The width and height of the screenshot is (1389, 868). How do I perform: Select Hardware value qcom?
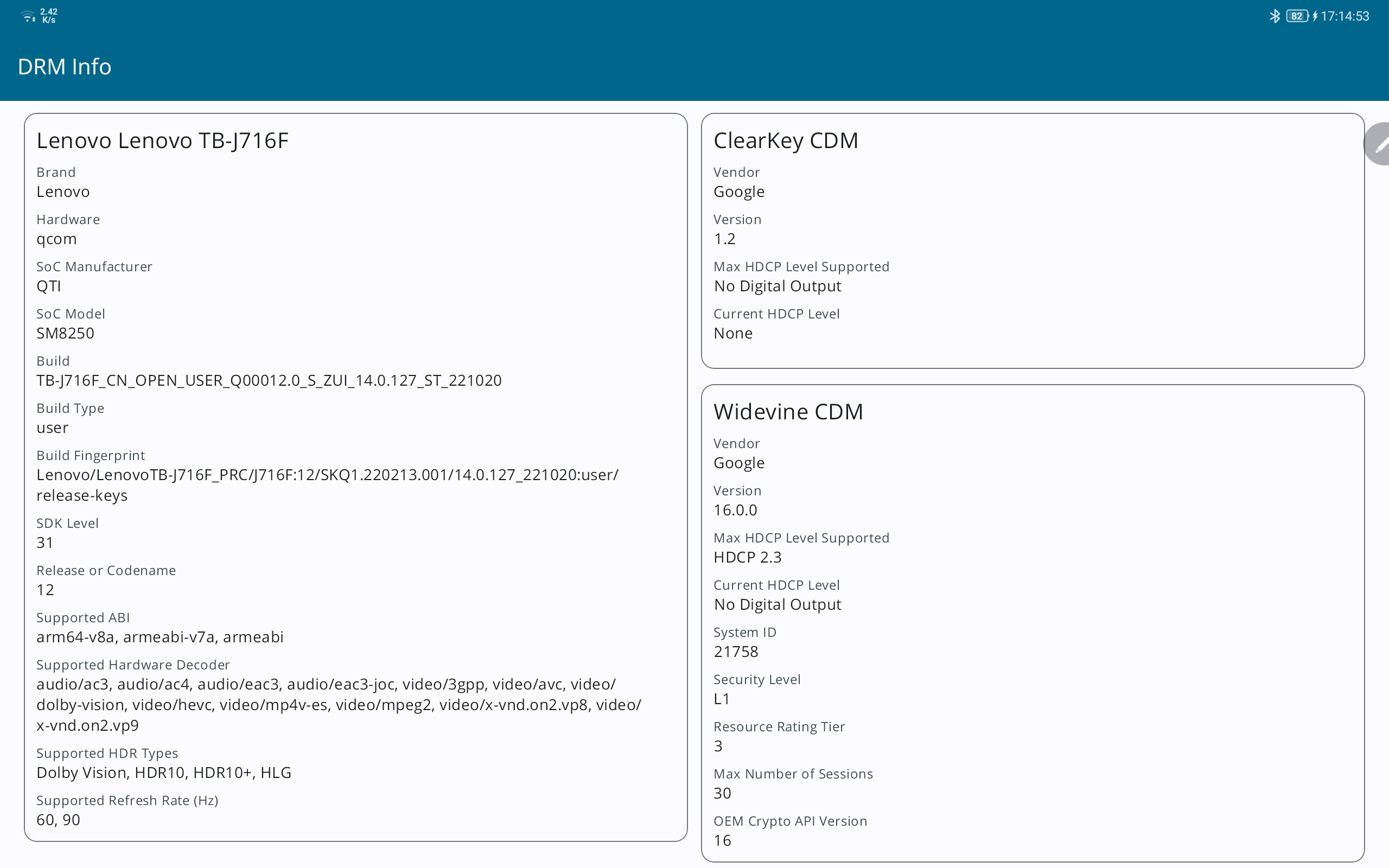56,239
